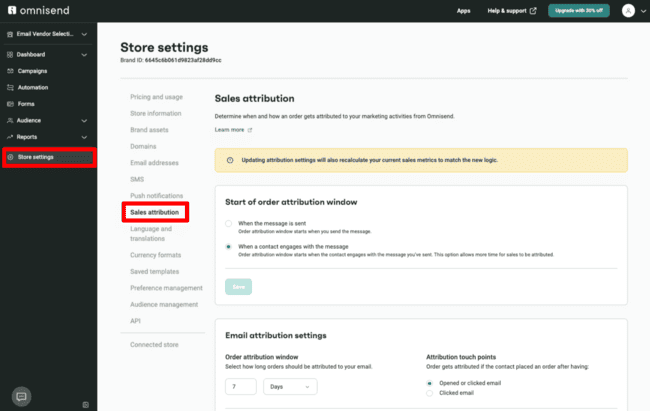The width and height of the screenshot is (650, 411).
Task: Open the chat support bubble icon
Action: [21, 396]
